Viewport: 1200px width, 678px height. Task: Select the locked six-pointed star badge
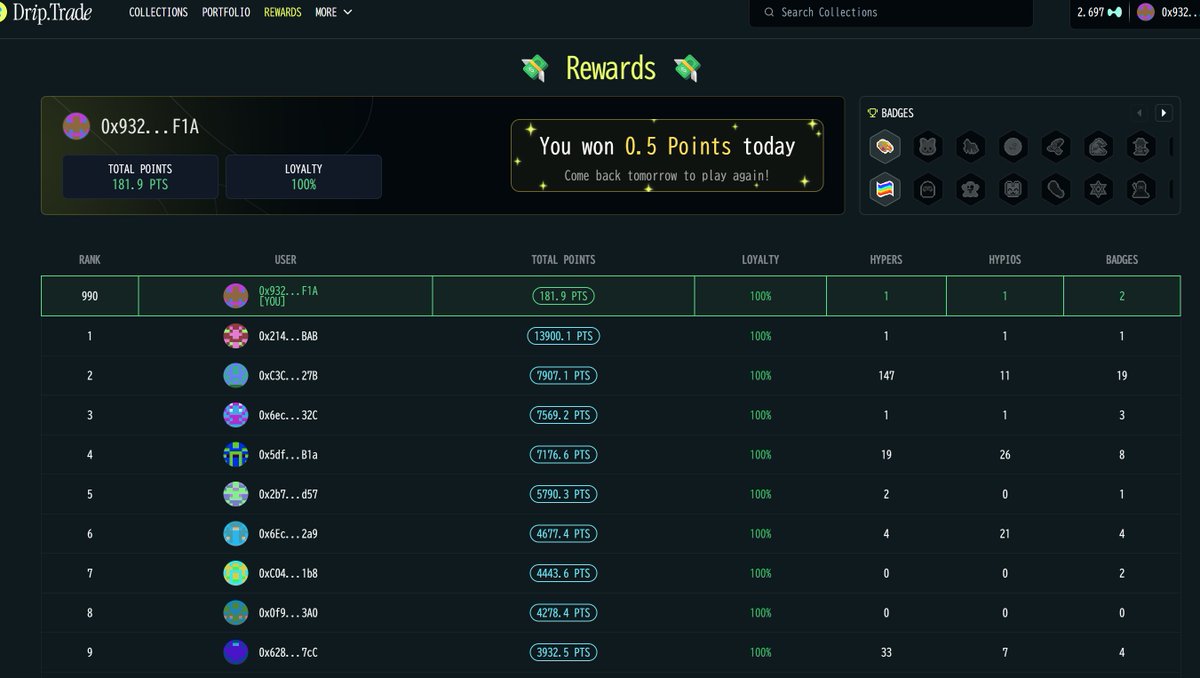pos(1099,189)
